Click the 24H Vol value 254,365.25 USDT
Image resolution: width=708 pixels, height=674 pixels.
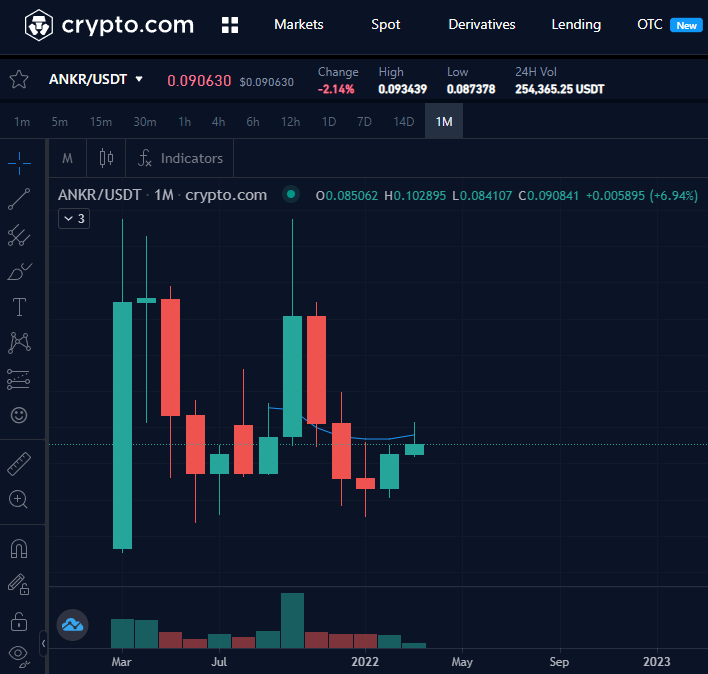click(560, 89)
